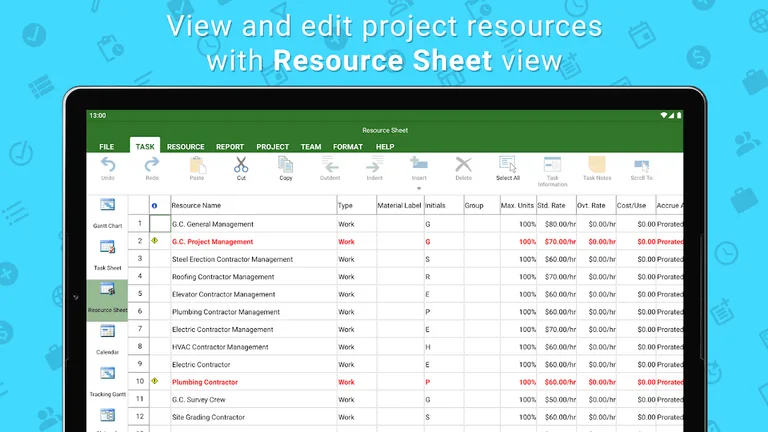Open the RESOURCE ribbon tab

point(186,146)
